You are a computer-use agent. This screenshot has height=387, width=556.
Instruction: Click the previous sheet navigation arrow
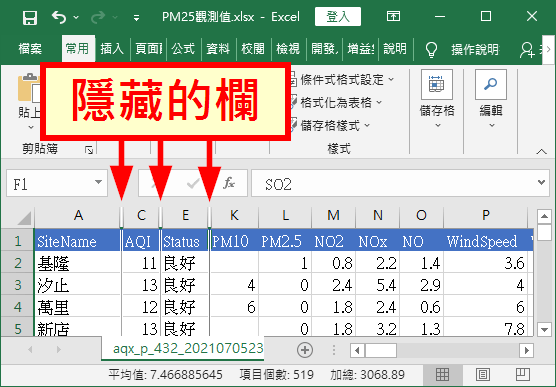30,349
